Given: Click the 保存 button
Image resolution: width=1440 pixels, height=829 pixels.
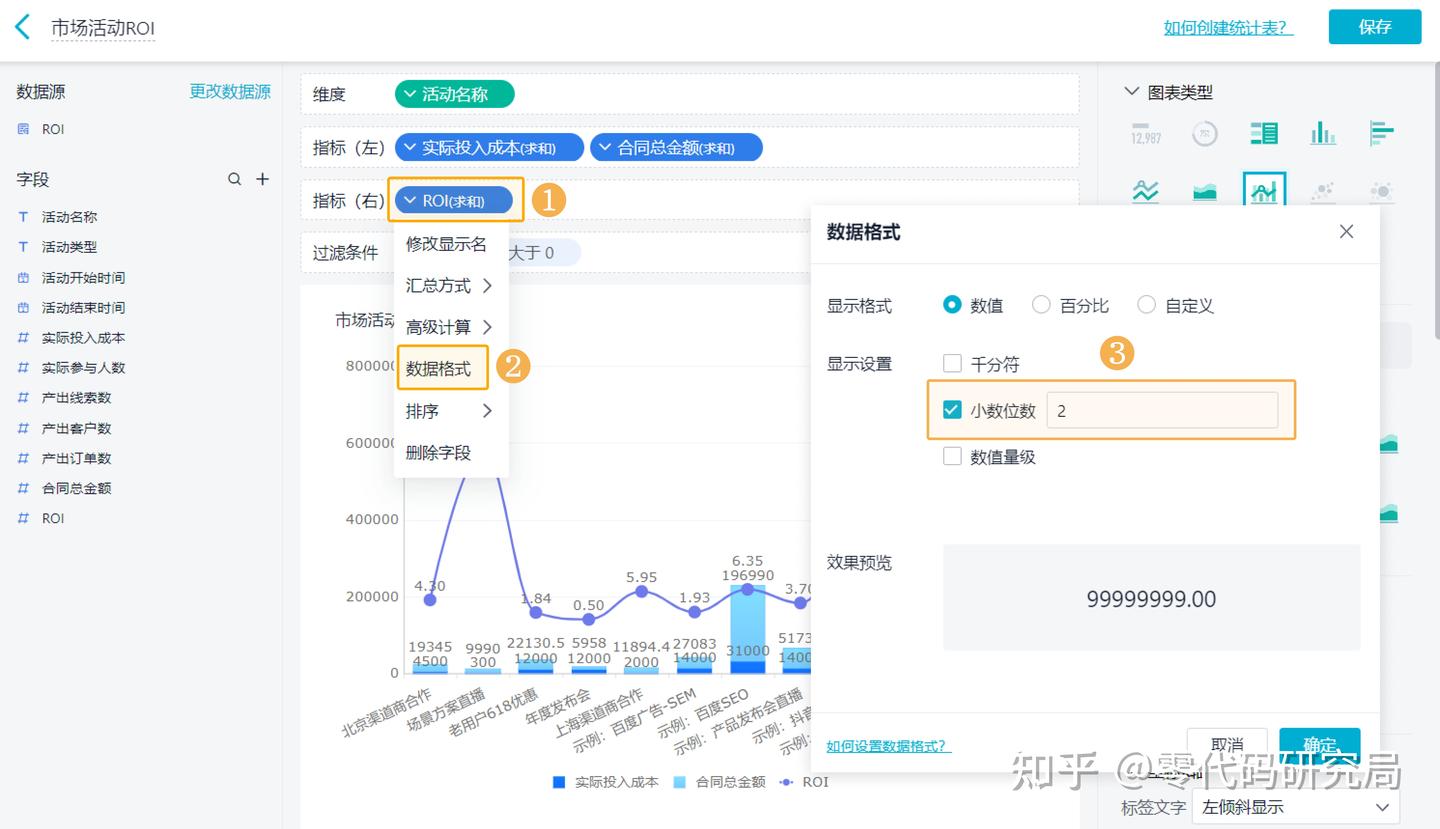Looking at the screenshot, I should coord(1375,27).
